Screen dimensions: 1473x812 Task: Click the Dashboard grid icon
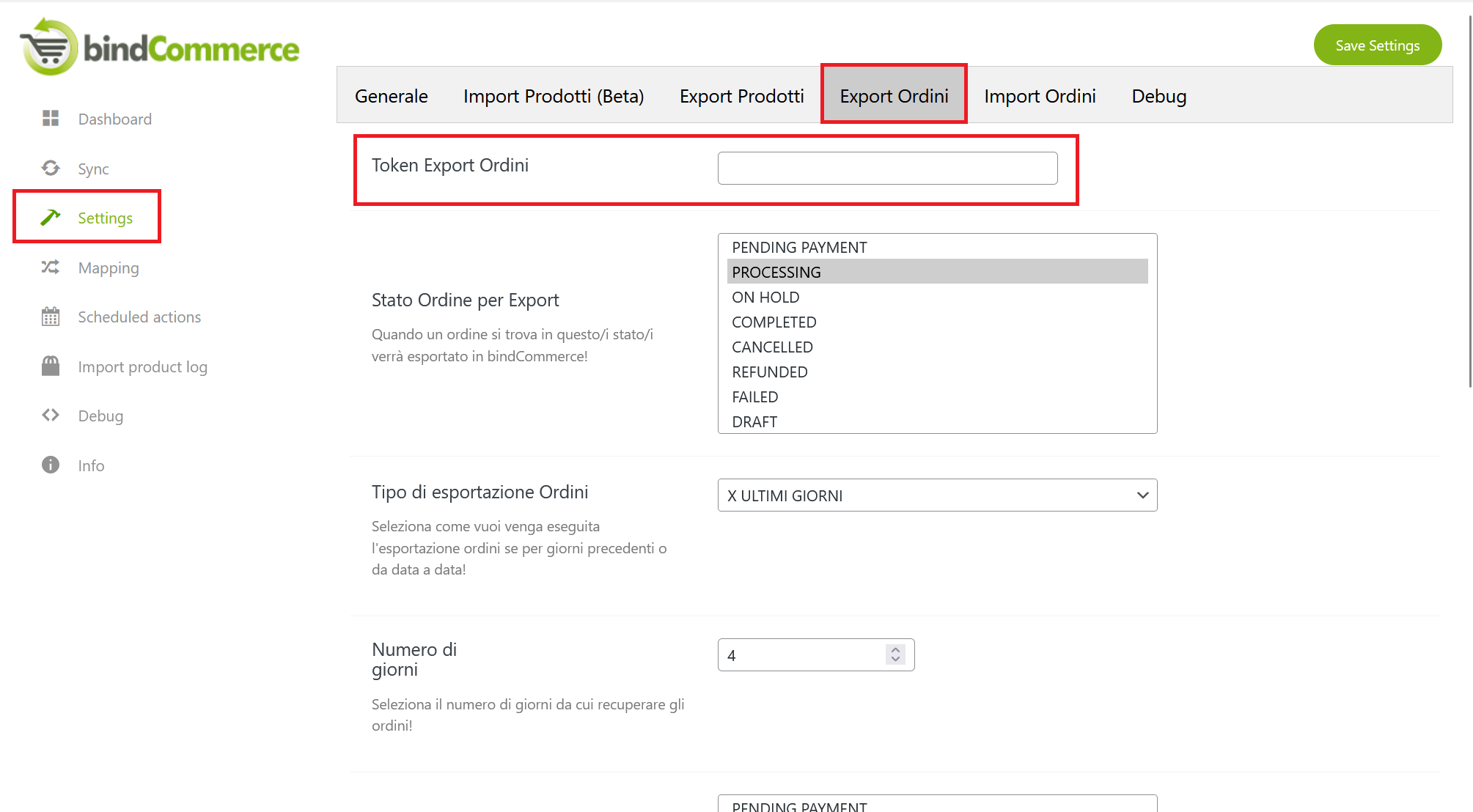[51, 119]
